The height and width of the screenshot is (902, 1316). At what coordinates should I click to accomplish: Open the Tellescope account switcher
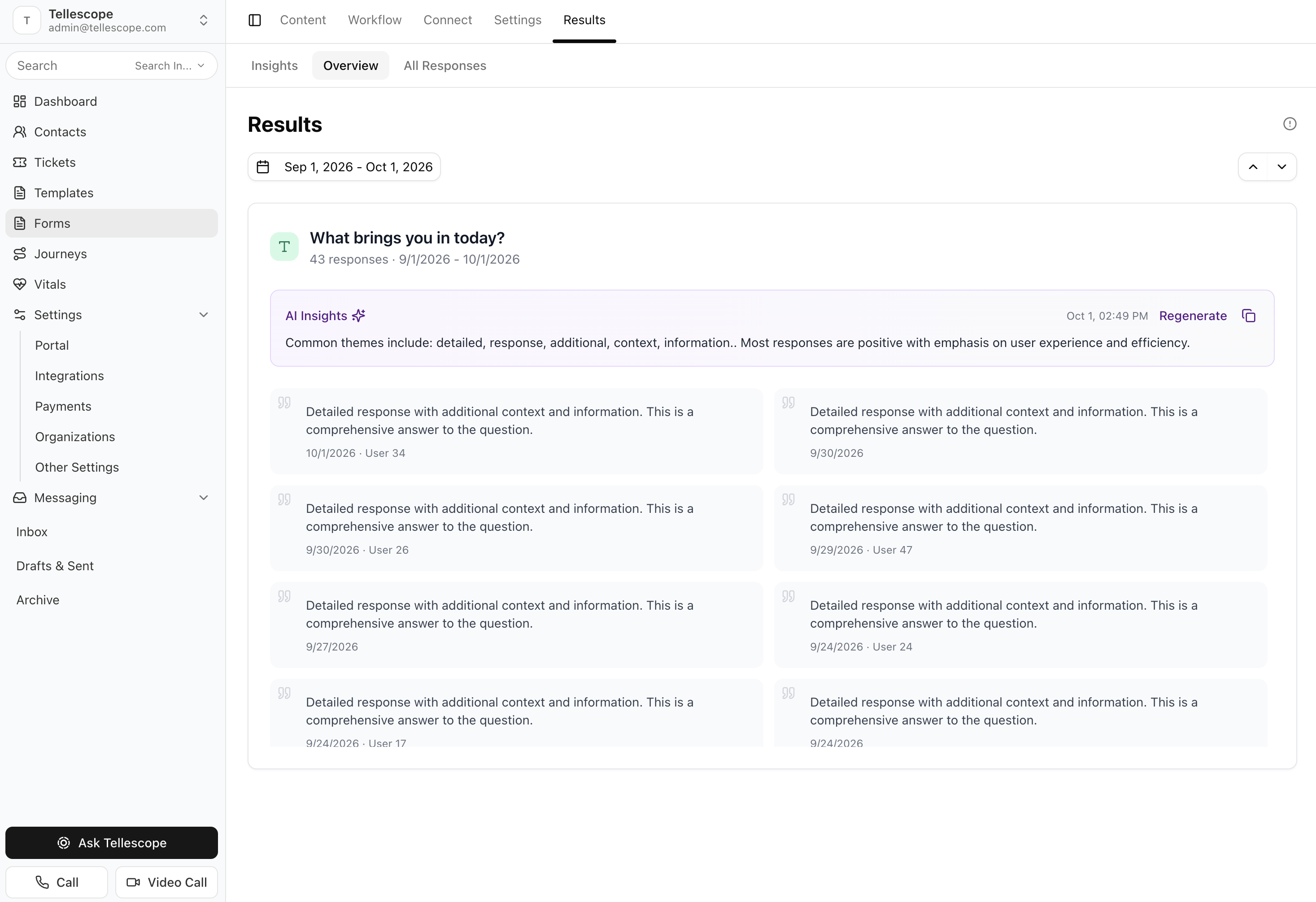pos(112,20)
